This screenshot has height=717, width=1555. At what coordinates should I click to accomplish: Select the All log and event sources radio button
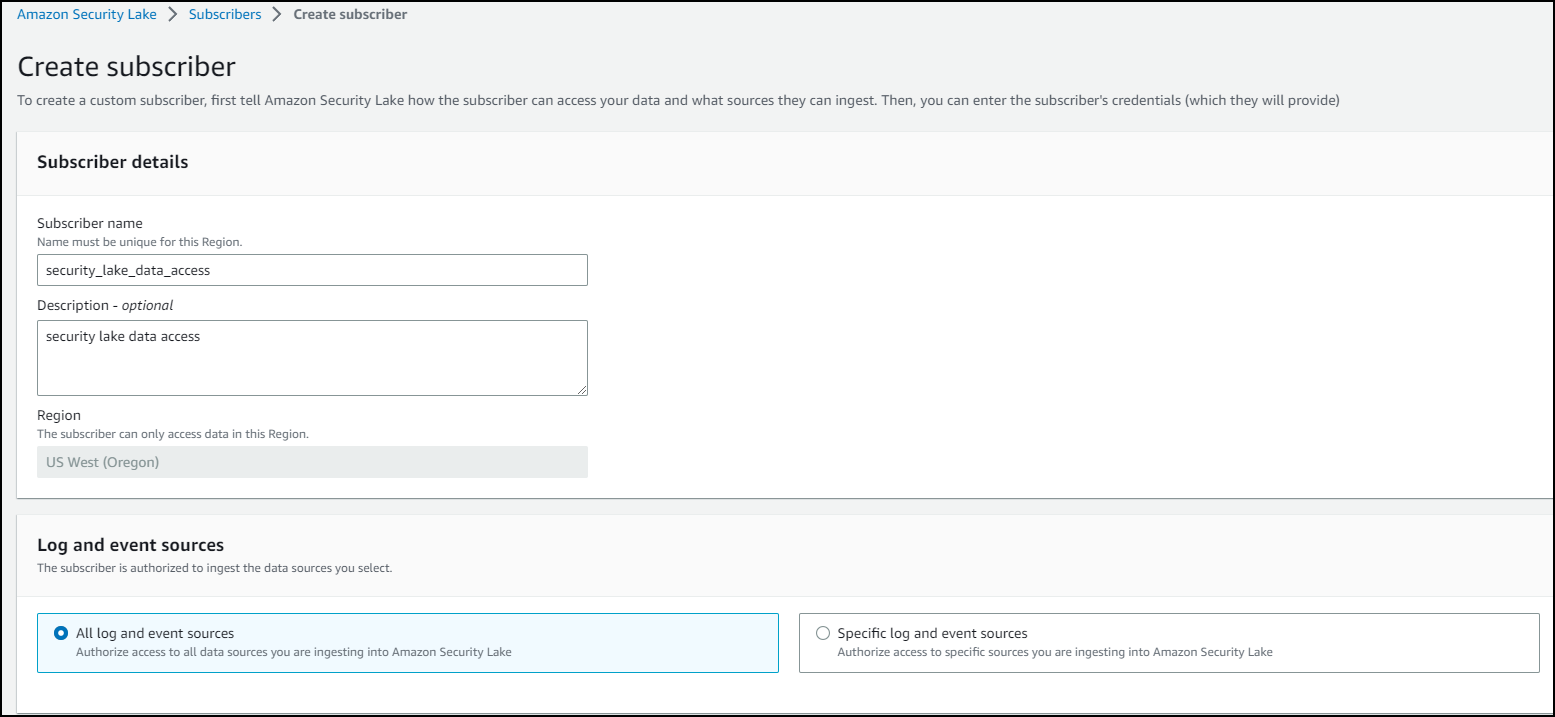(62, 633)
